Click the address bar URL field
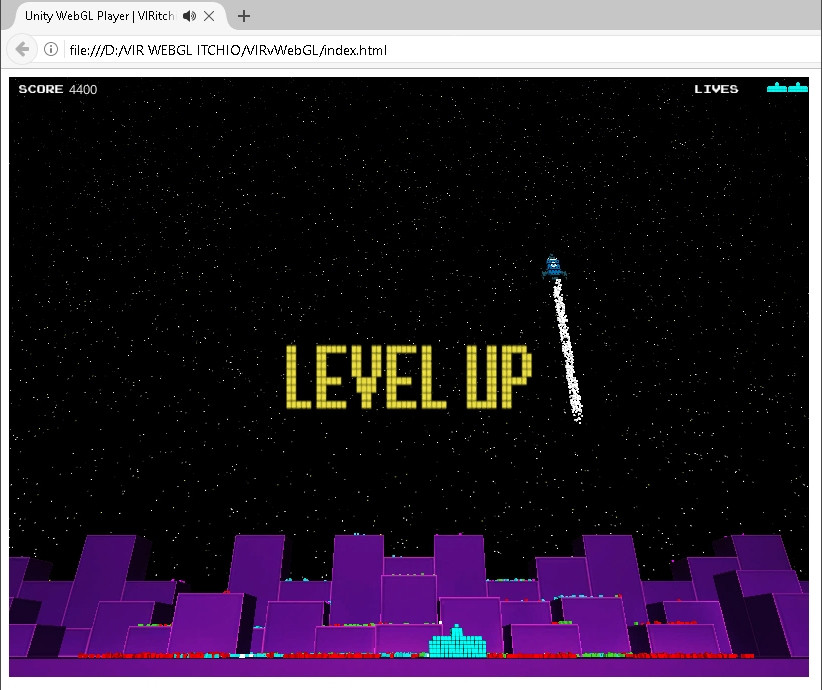This screenshot has width=822, height=690. tap(440, 50)
